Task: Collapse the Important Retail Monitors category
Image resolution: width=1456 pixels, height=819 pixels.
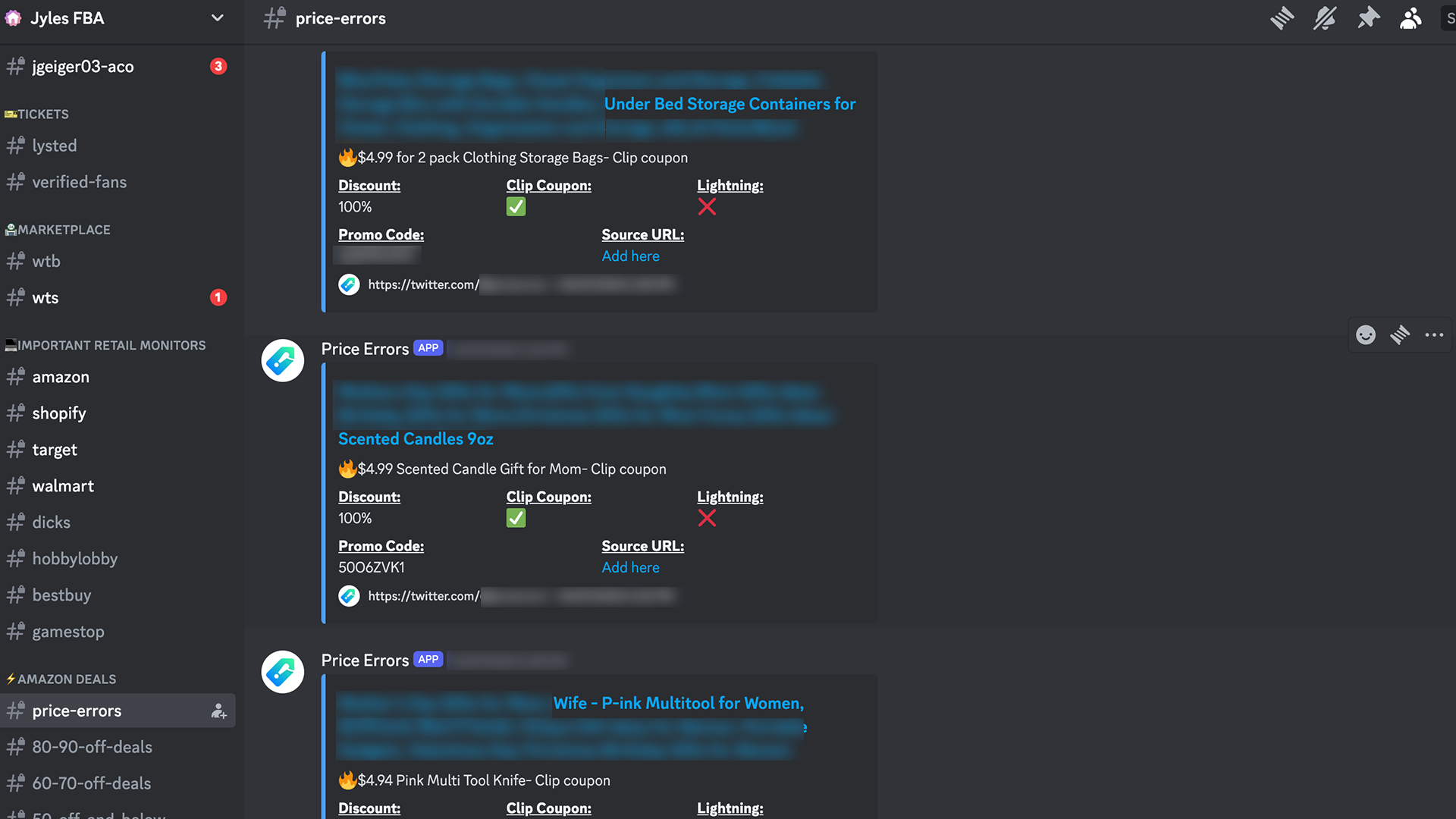Action: (111, 346)
